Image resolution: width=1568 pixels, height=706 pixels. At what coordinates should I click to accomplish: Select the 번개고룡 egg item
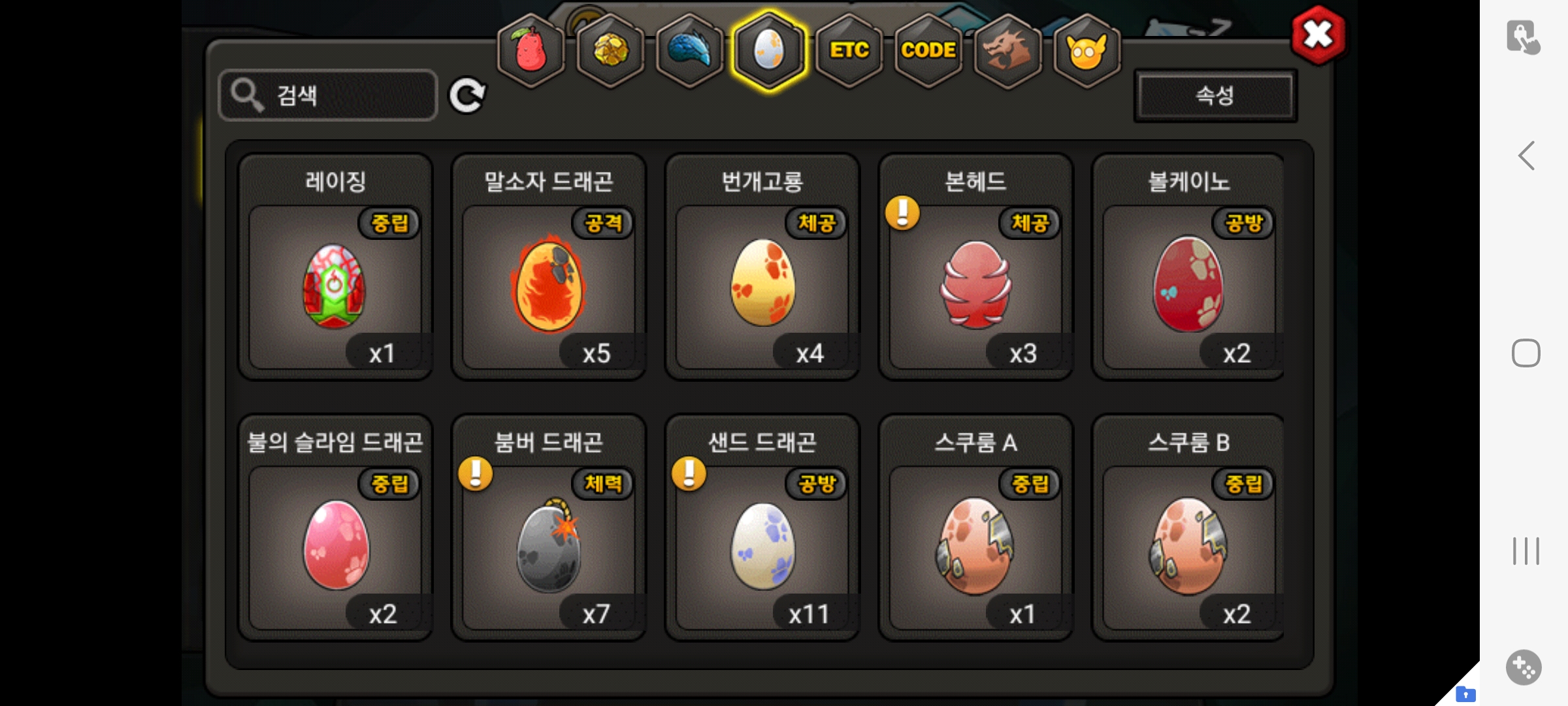pyautogui.click(x=762, y=267)
